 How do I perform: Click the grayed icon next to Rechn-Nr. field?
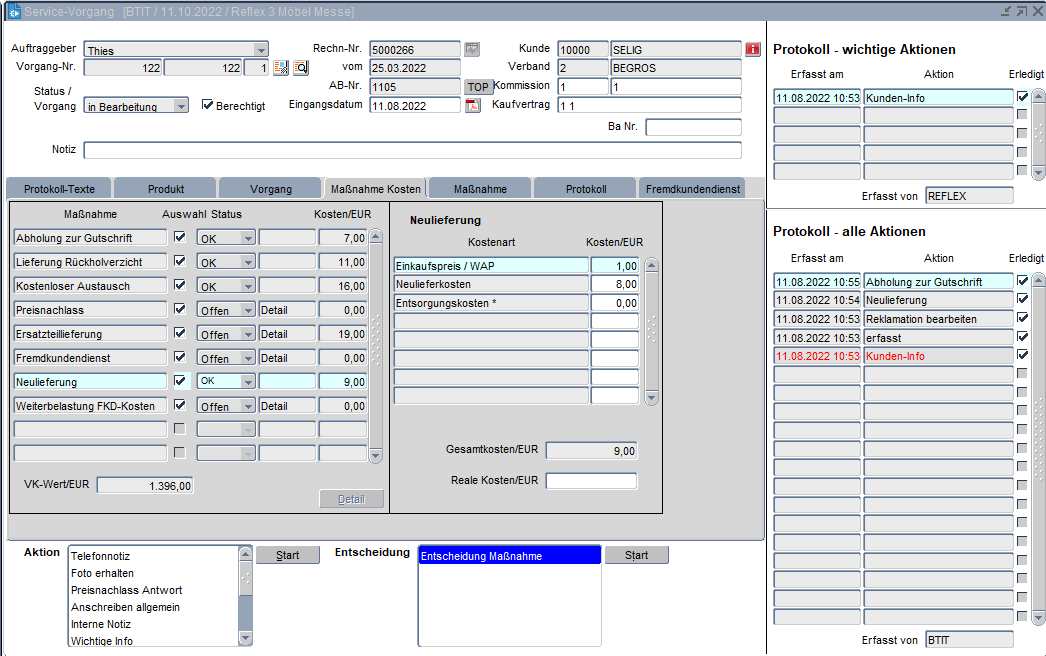click(473, 49)
